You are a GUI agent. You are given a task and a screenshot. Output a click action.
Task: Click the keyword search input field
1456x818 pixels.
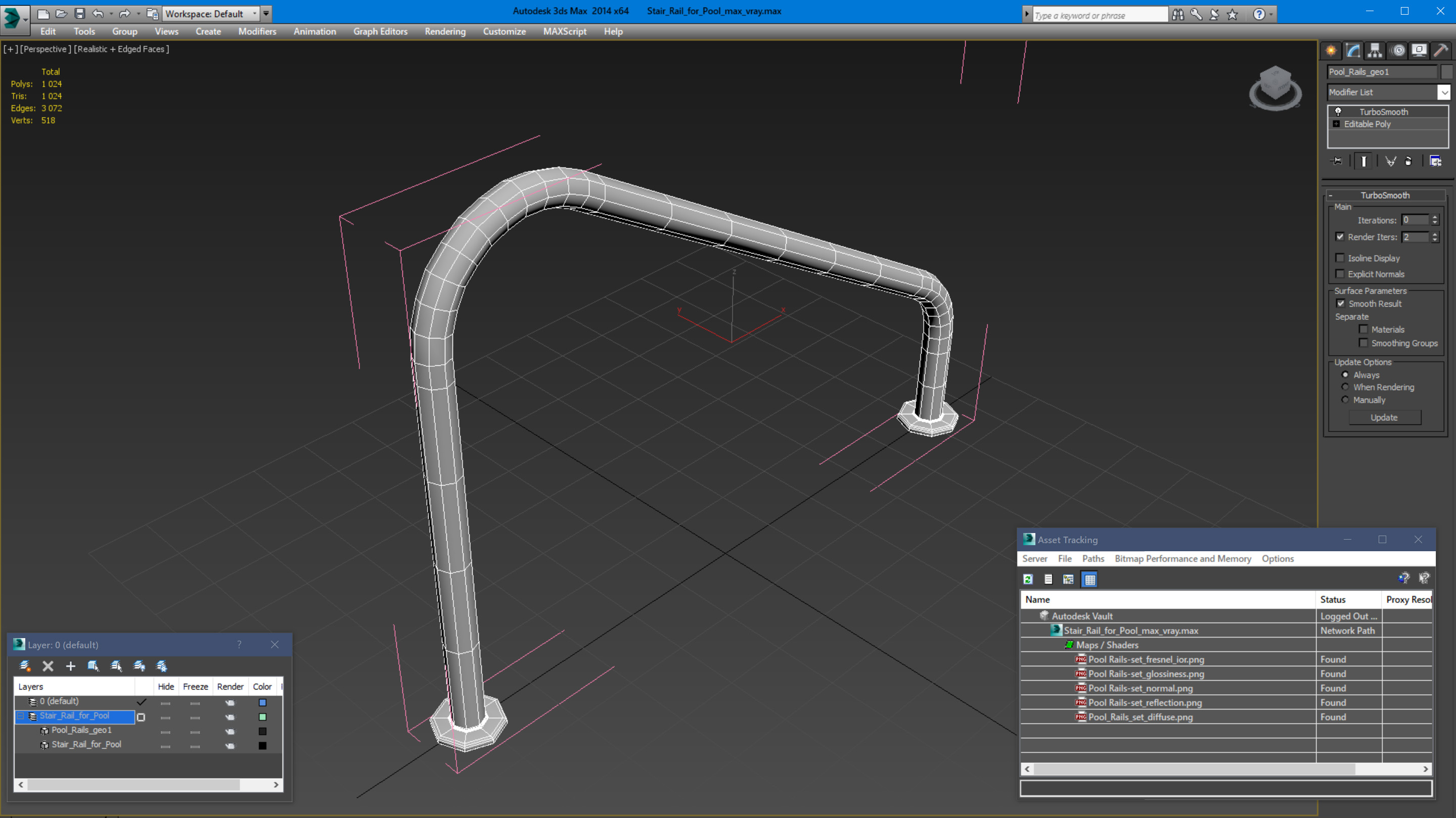(x=1099, y=15)
